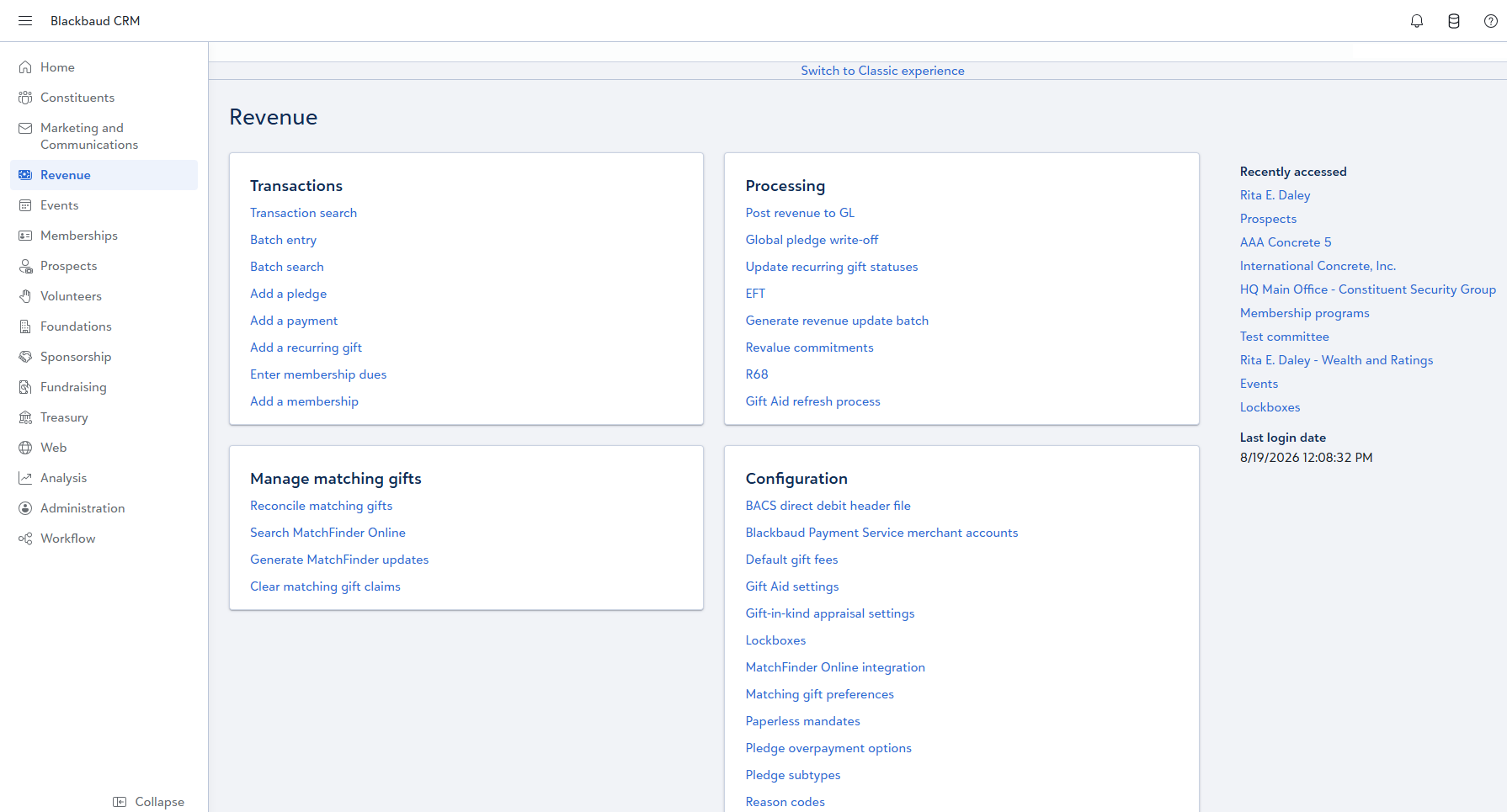Choose Add a recurring gift

306,348
